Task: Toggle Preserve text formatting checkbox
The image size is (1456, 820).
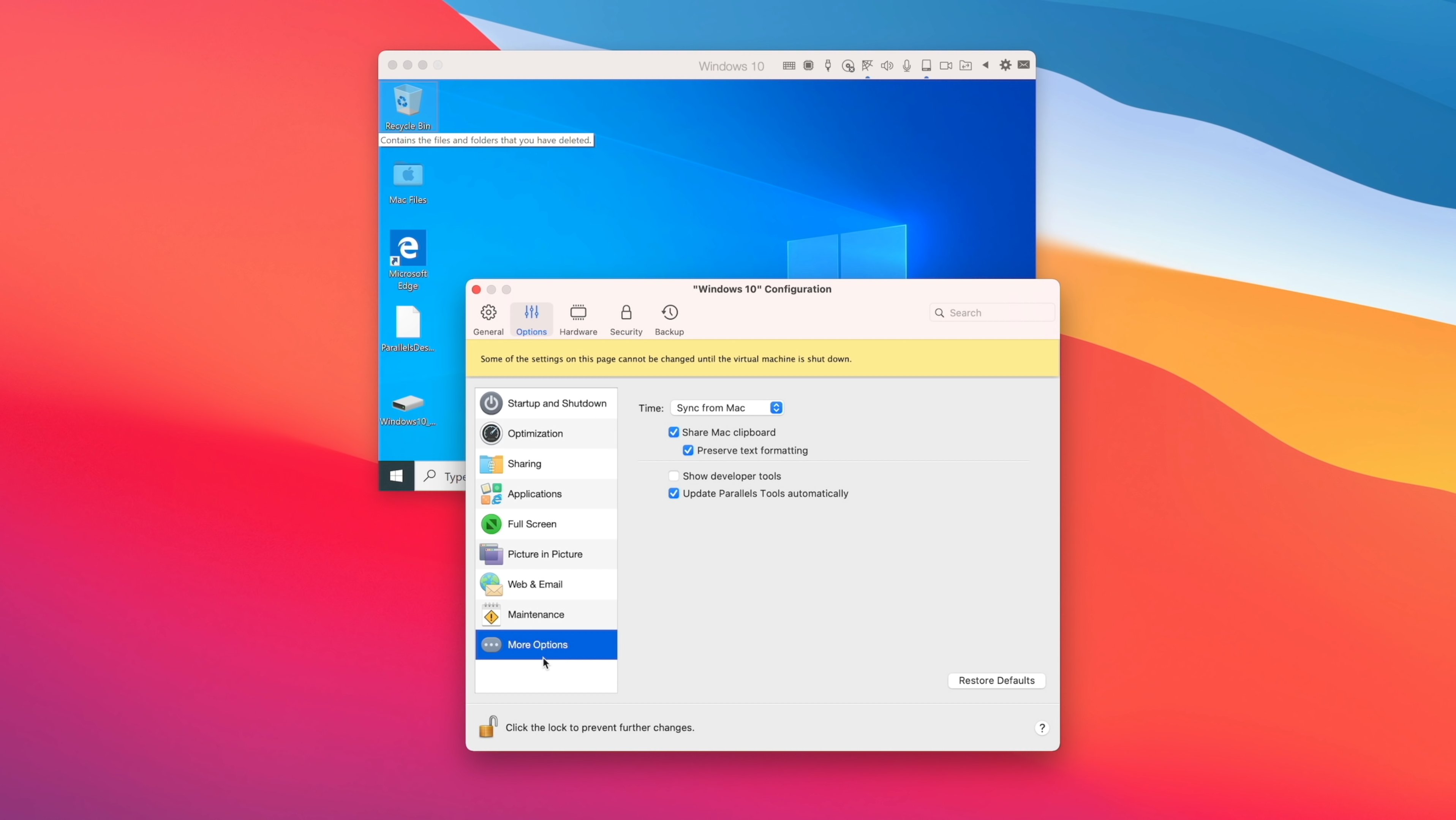Action: click(x=688, y=450)
